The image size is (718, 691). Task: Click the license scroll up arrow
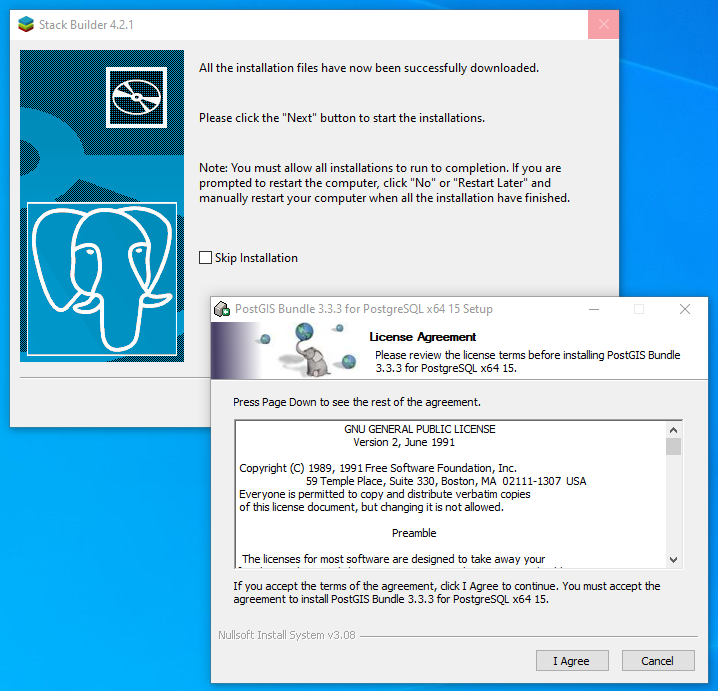673,430
